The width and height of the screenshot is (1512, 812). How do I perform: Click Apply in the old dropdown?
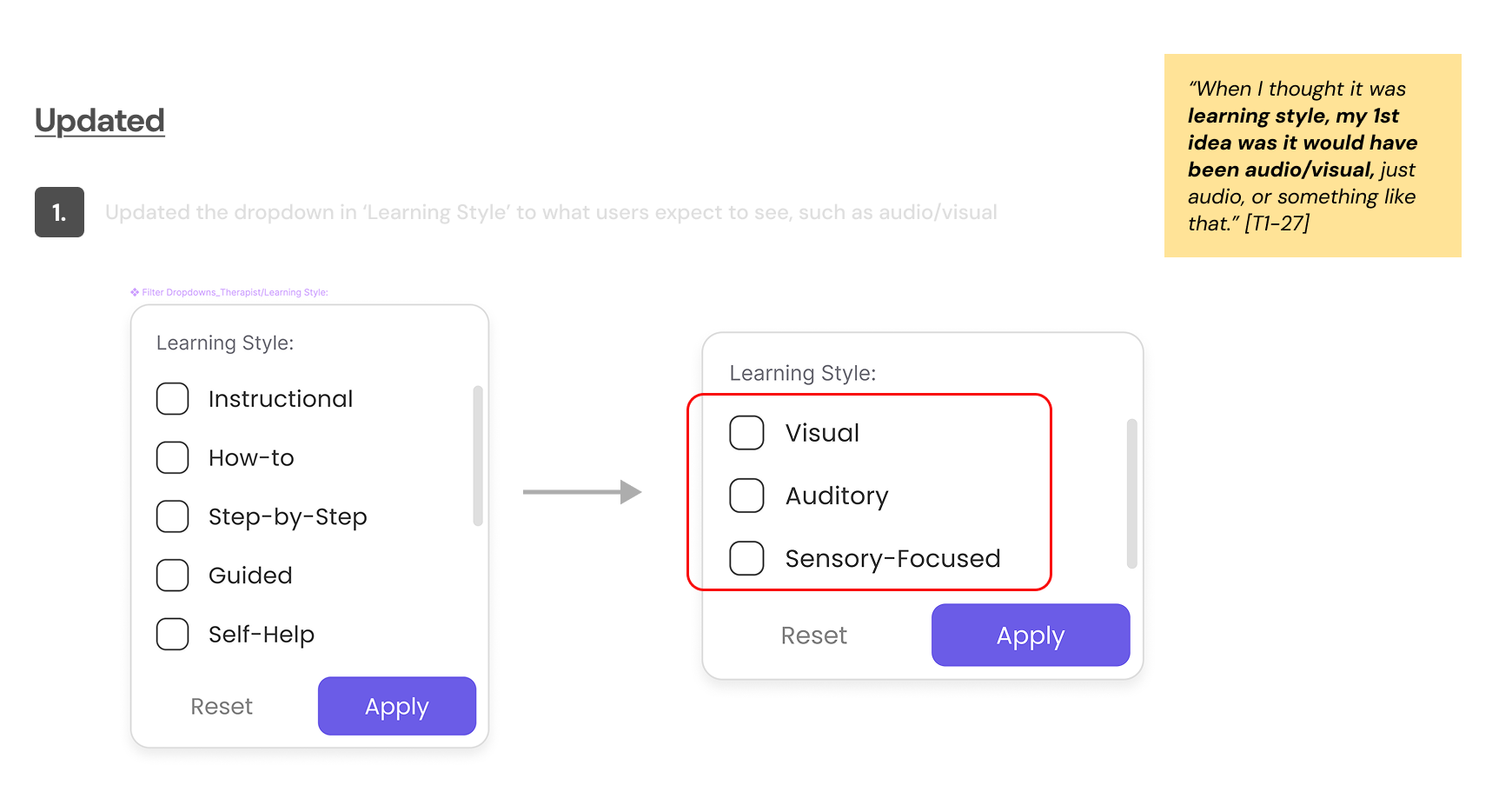[x=397, y=706]
